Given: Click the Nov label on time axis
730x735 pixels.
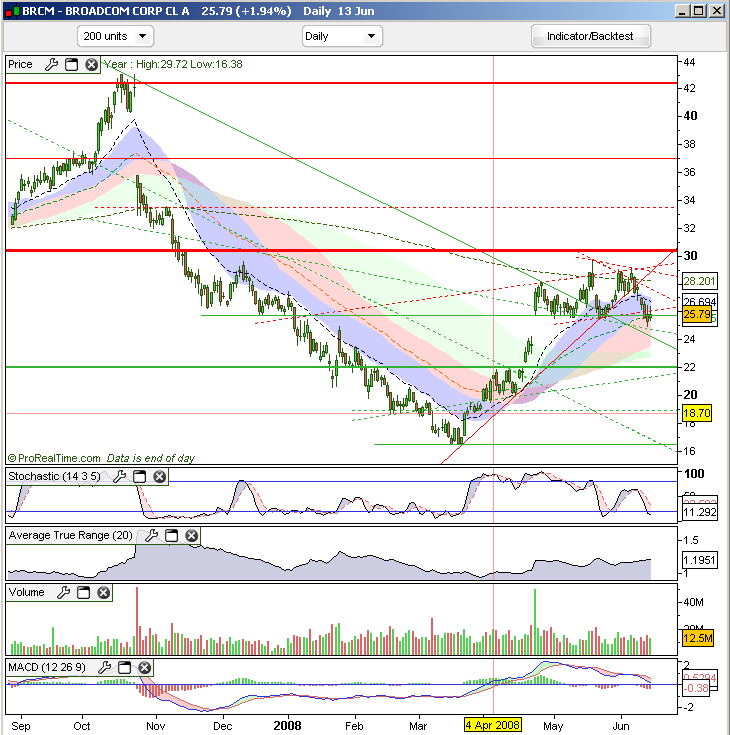Looking at the screenshot, I should tap(156, 726).
